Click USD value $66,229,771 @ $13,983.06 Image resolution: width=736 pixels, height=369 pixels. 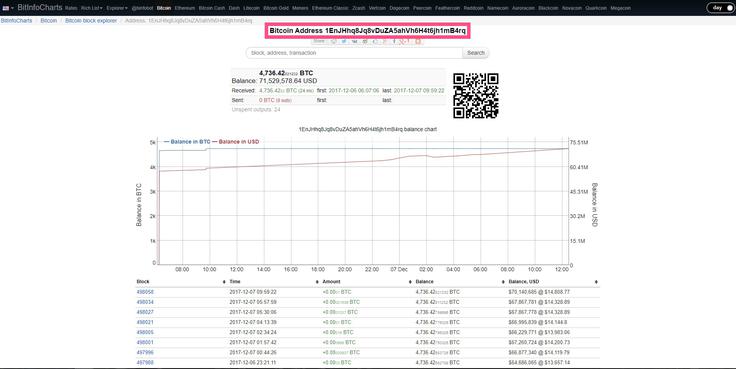click(539, 332)
